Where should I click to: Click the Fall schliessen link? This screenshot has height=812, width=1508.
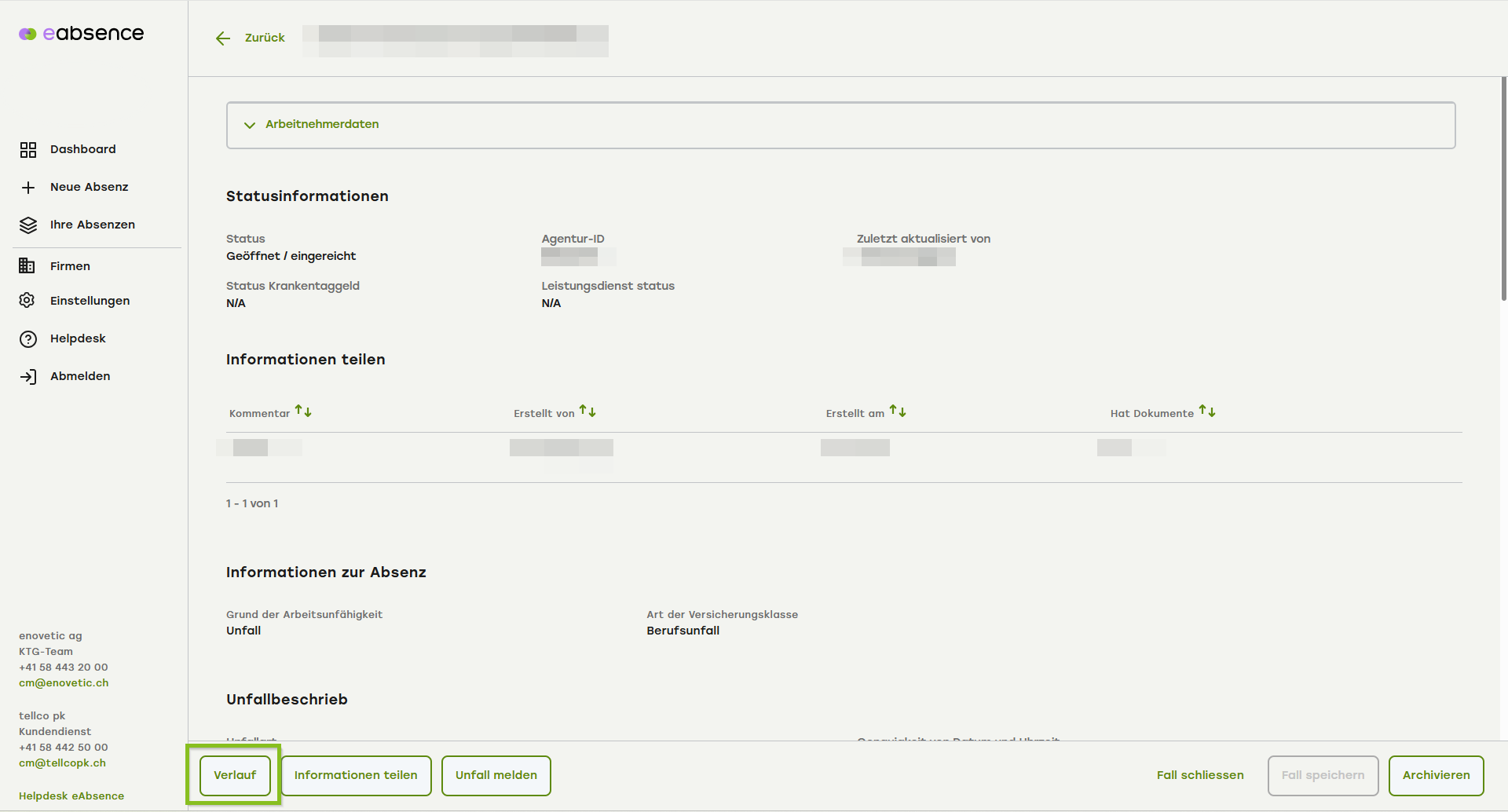click(1199, 775)
